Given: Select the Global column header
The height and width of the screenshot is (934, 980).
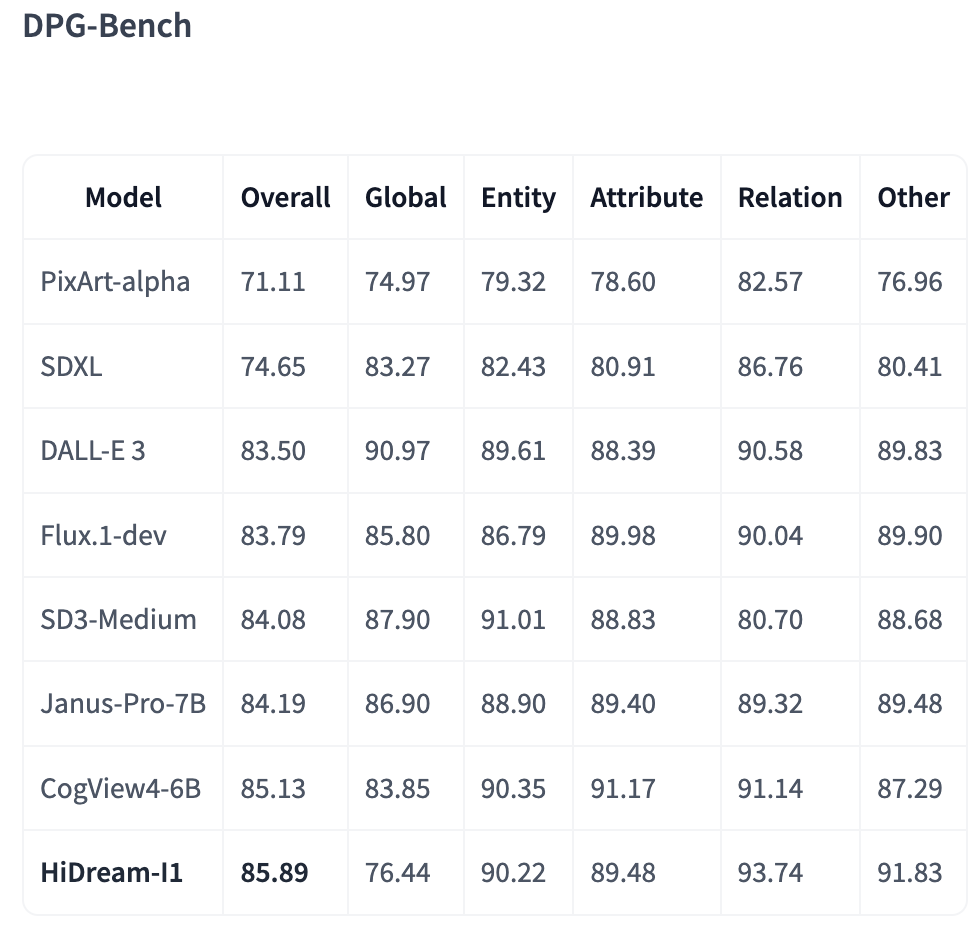Looking at the screenshot, I should tap(405, 197).
